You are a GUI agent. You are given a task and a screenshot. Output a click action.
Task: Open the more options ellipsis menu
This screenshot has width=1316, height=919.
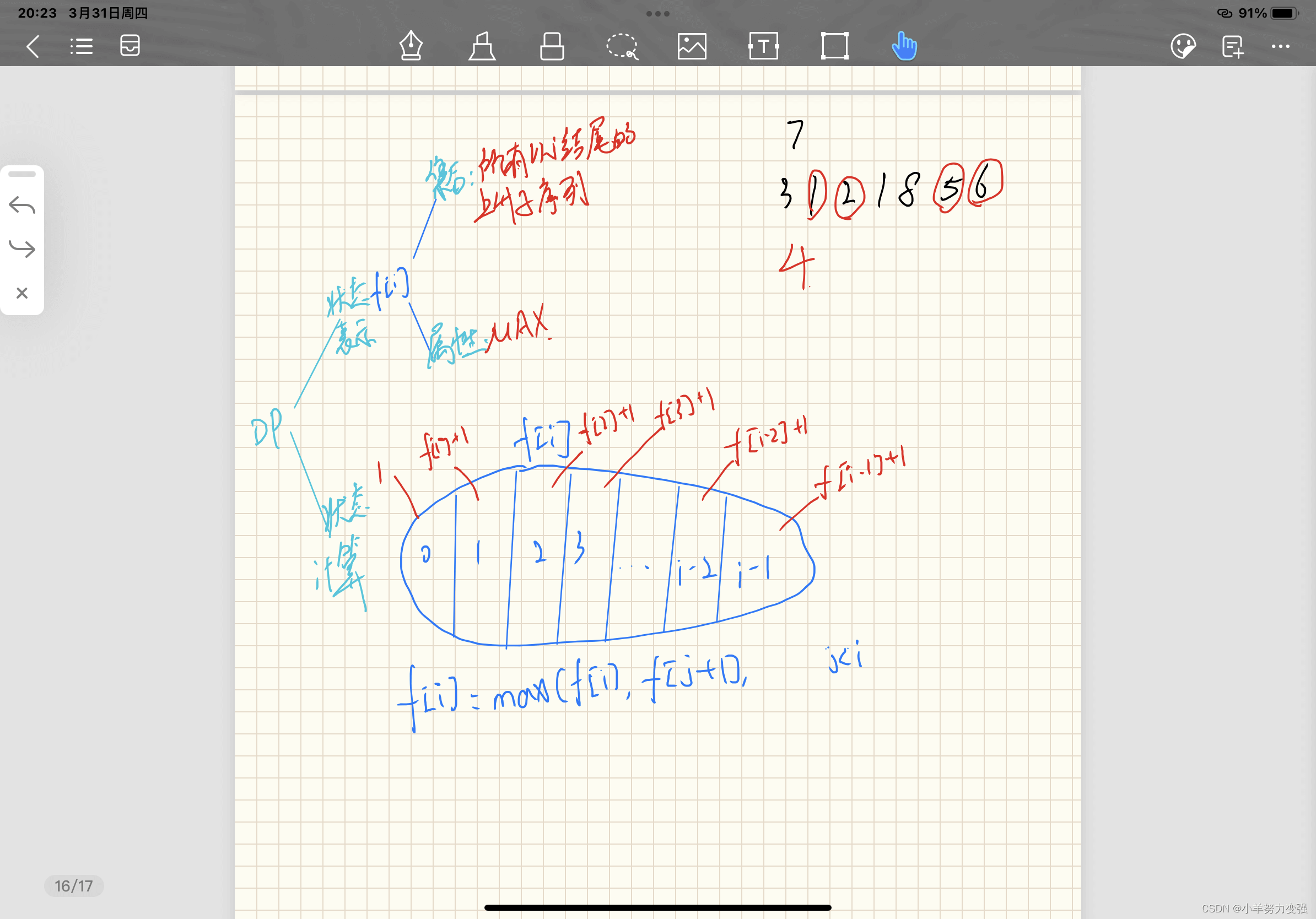point(1281,46)
